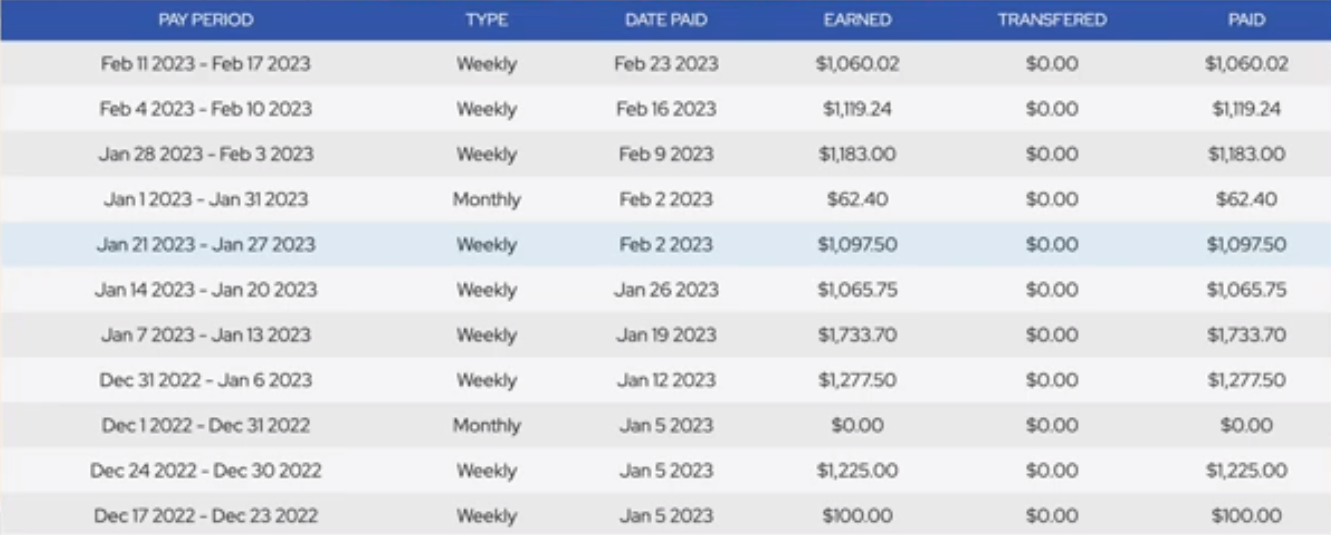Image resolution: width=1331 pixels, height=535 pixels.
Task: Click the highlighted Jan 21 2023 - Jan 27 2023 row
Action: click(x=665, y=244)
